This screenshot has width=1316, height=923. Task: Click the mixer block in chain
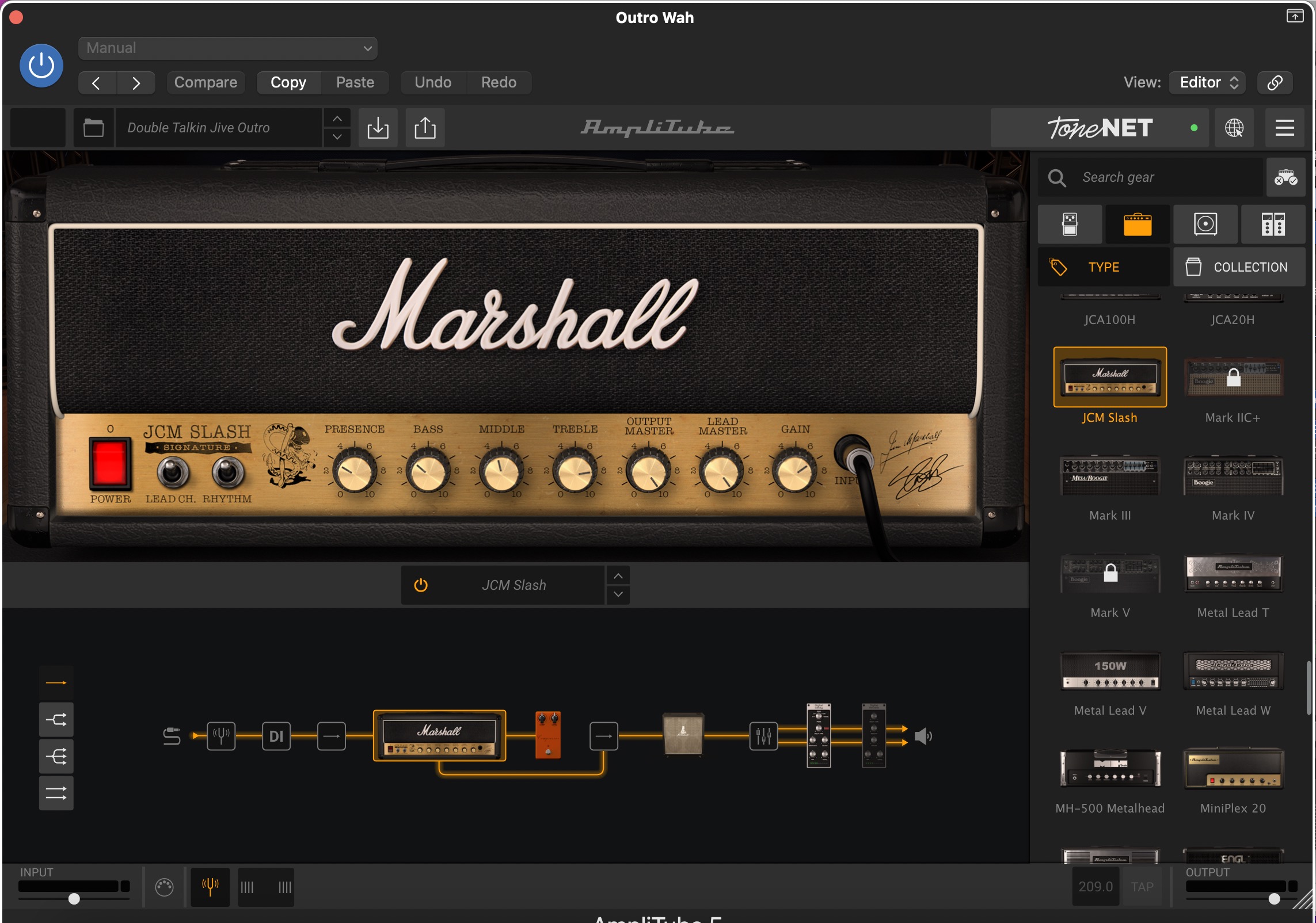click(x=763, y=736)
